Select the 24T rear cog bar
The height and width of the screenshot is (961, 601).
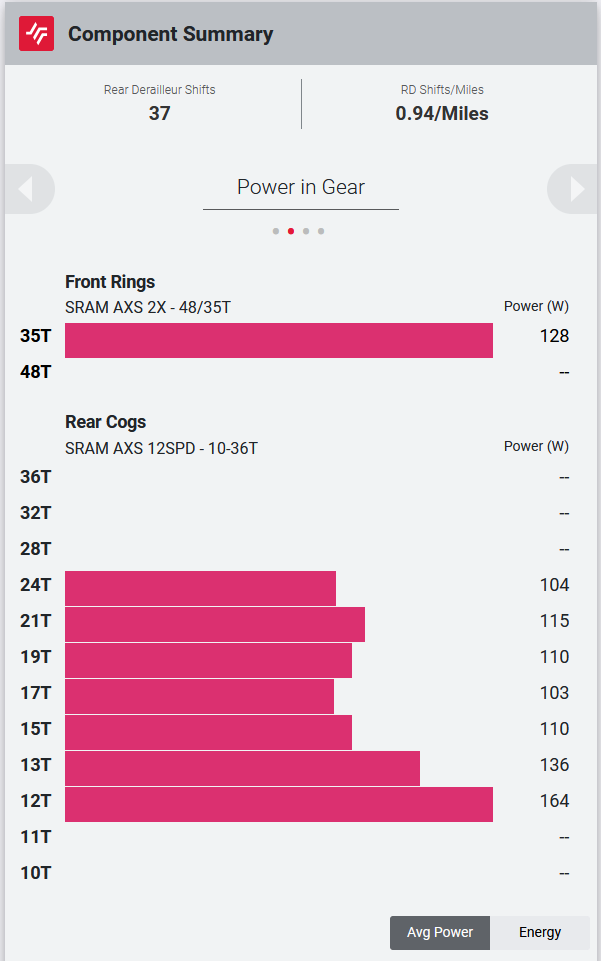pyautogui.click(x=200, y=588)
